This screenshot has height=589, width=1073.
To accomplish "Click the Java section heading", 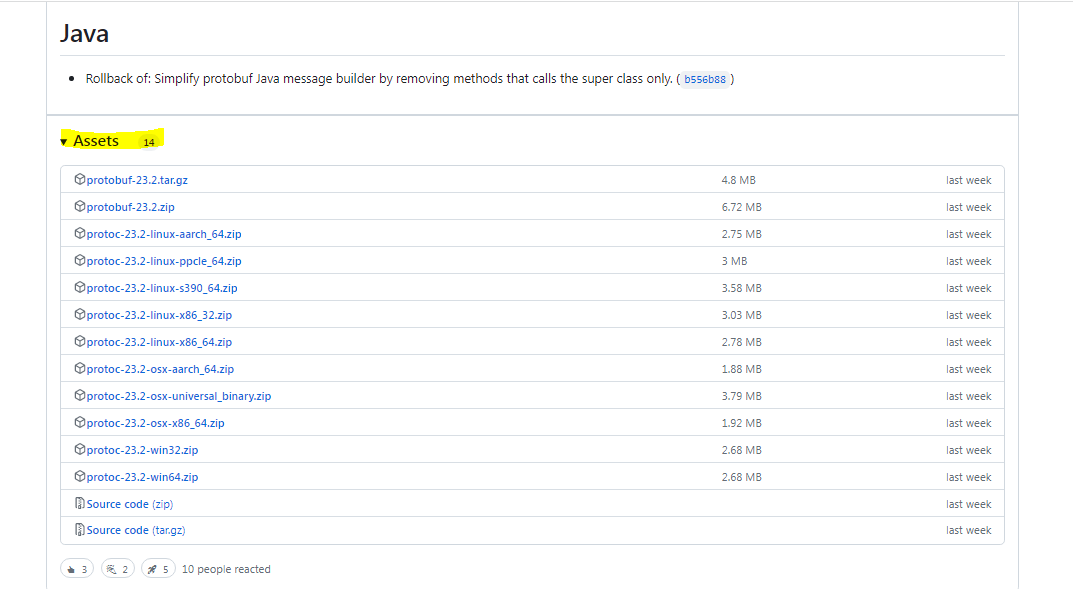I will 84,34.
